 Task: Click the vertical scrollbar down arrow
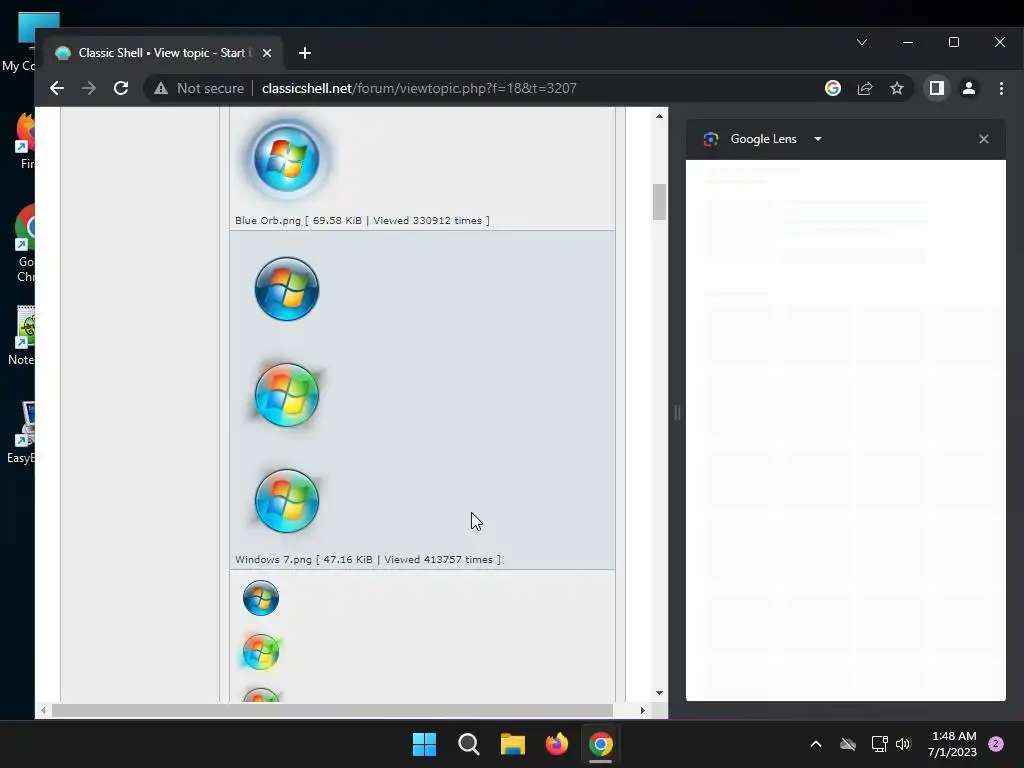click(x=659, y=693)
